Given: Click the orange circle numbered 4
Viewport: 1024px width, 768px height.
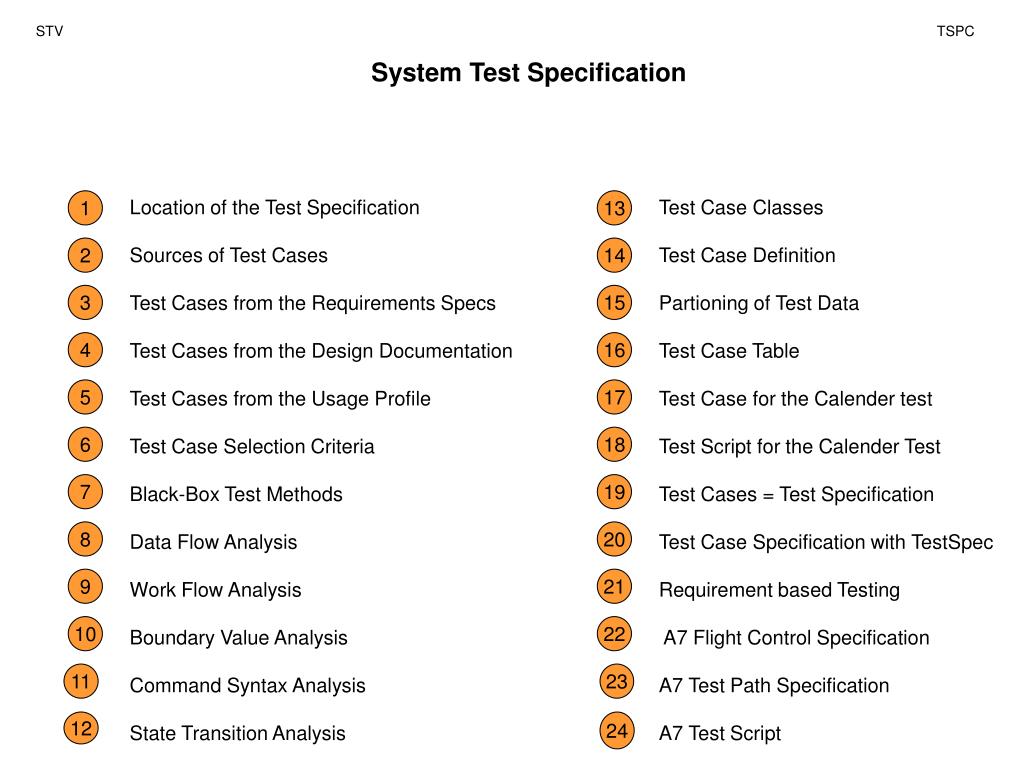Looking at the screenshot, I should point(85,350).
